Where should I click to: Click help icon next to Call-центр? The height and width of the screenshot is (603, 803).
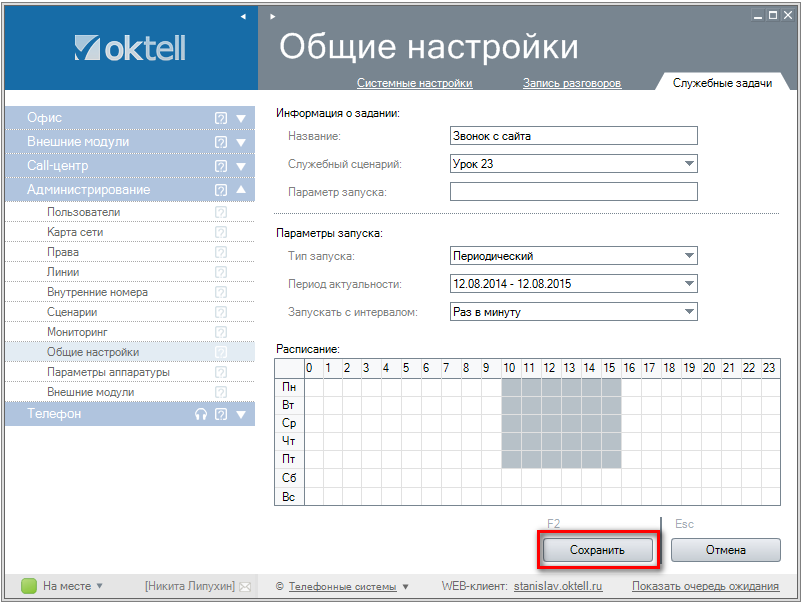221,166
